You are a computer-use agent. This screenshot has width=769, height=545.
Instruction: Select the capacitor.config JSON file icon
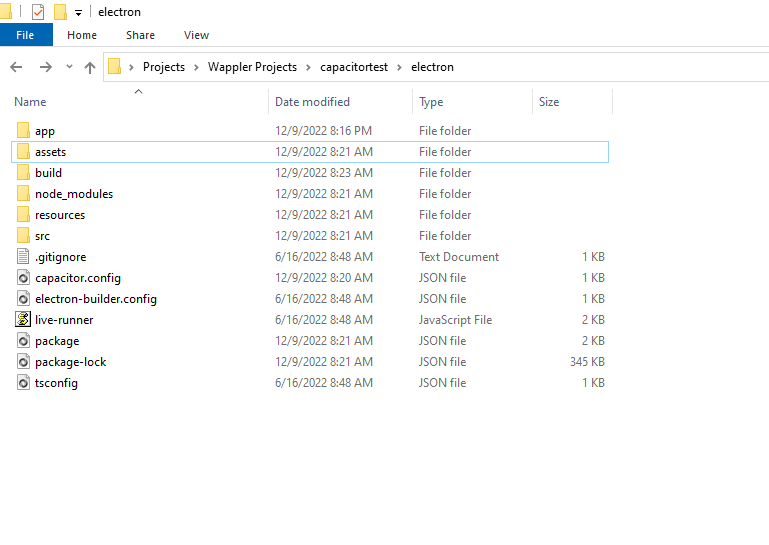[x=23, y=278]
